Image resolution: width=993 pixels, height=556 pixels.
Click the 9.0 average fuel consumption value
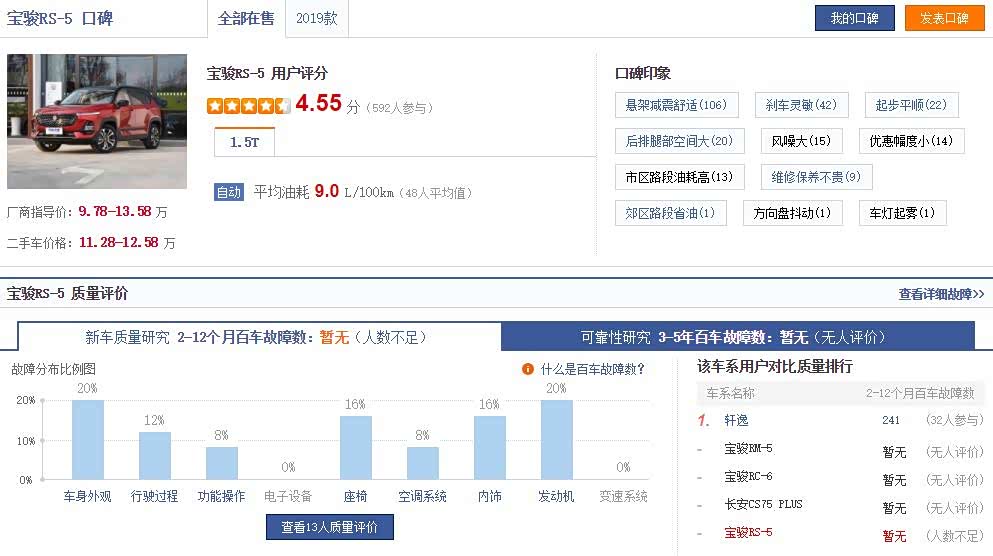point(327,191)
